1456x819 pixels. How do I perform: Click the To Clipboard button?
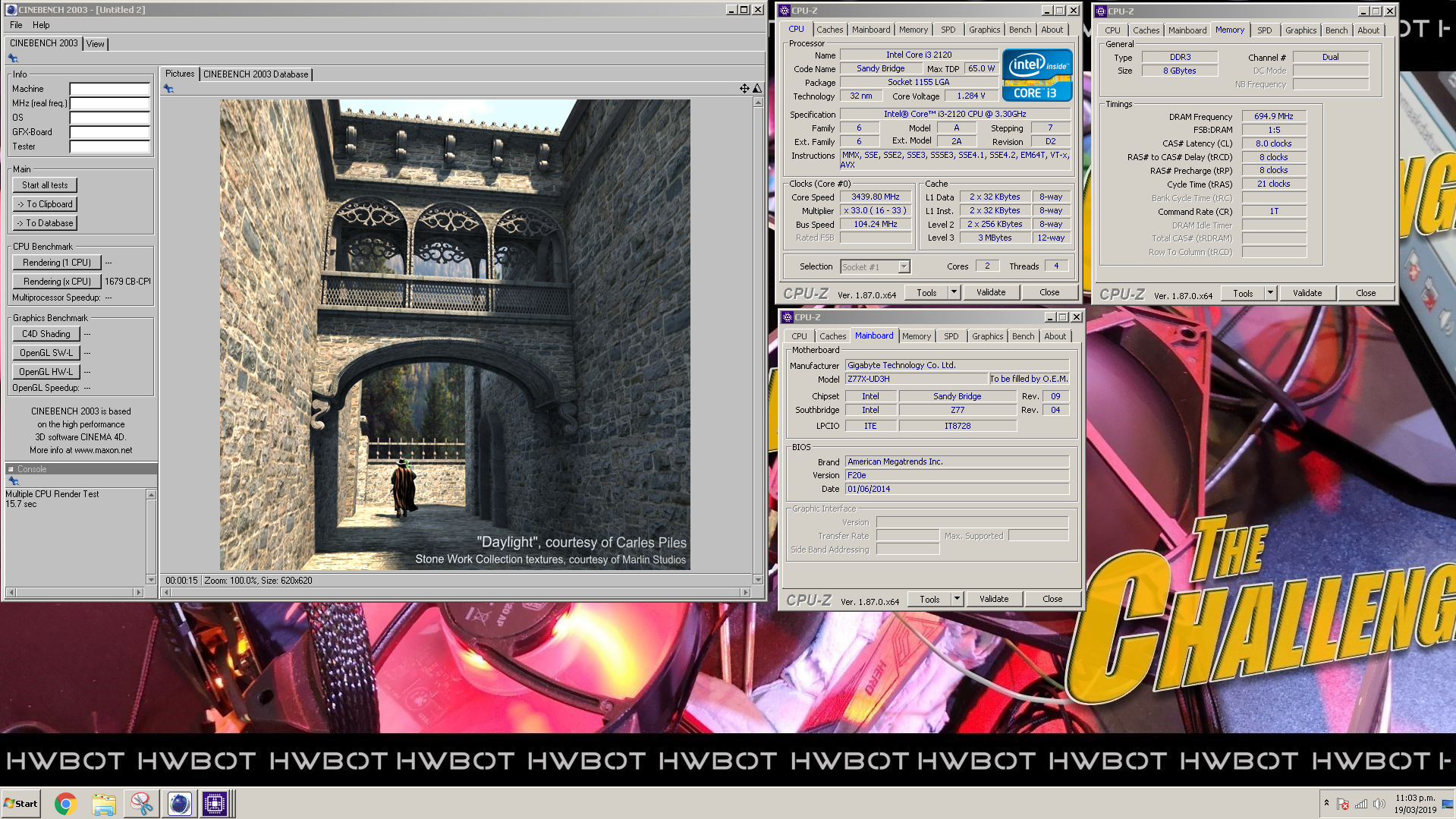(x=45, y=204)
